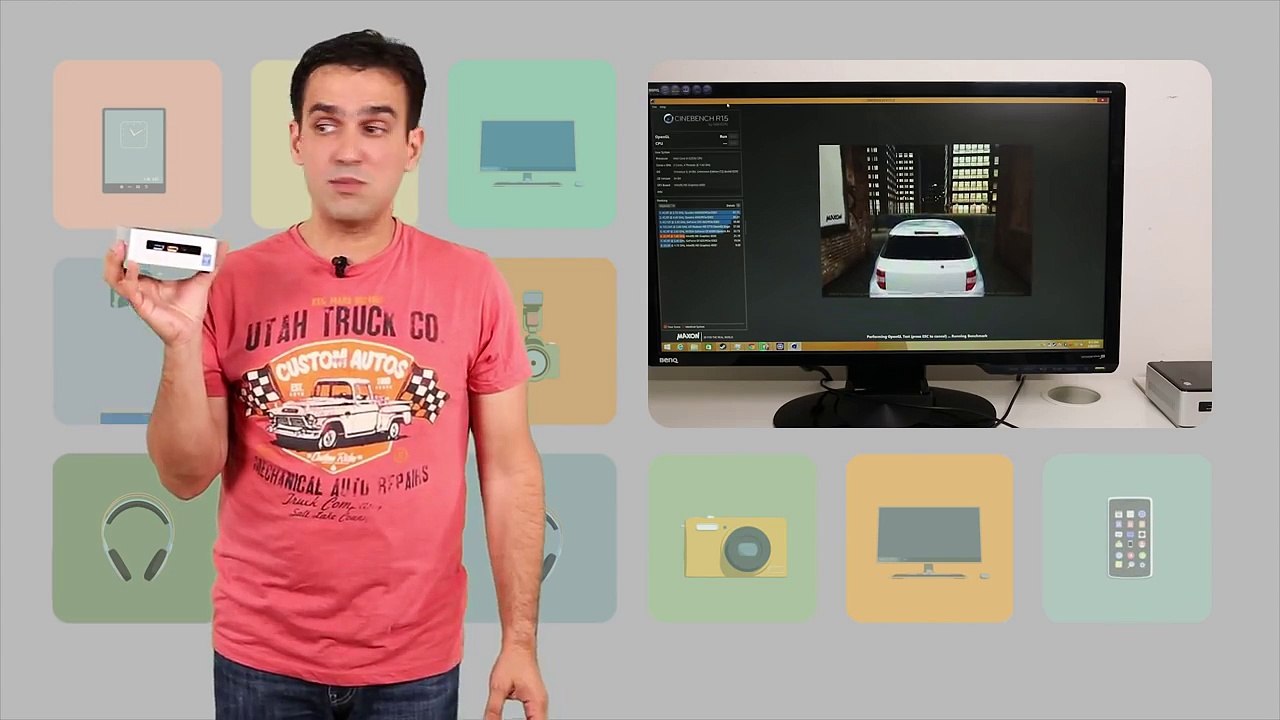Close the Cinebench window

coord(1102,100)
